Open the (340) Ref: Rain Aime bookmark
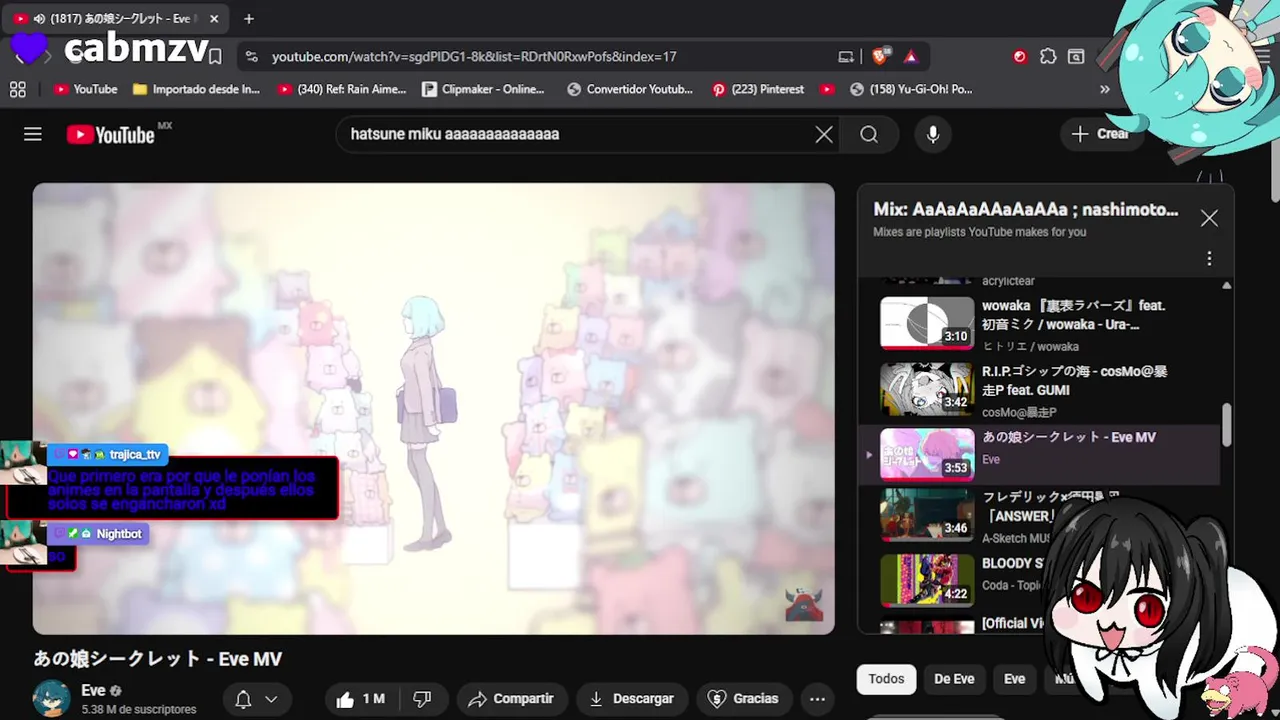Image resolution: width=1280 pixels, height=720 pixels. coord(343,89)
